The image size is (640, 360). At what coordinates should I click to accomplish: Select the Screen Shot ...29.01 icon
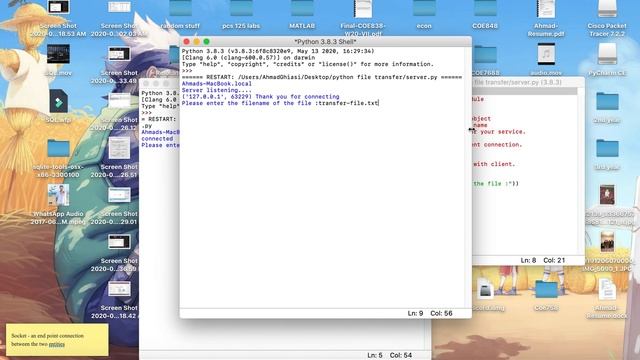(x=119, y=195)
